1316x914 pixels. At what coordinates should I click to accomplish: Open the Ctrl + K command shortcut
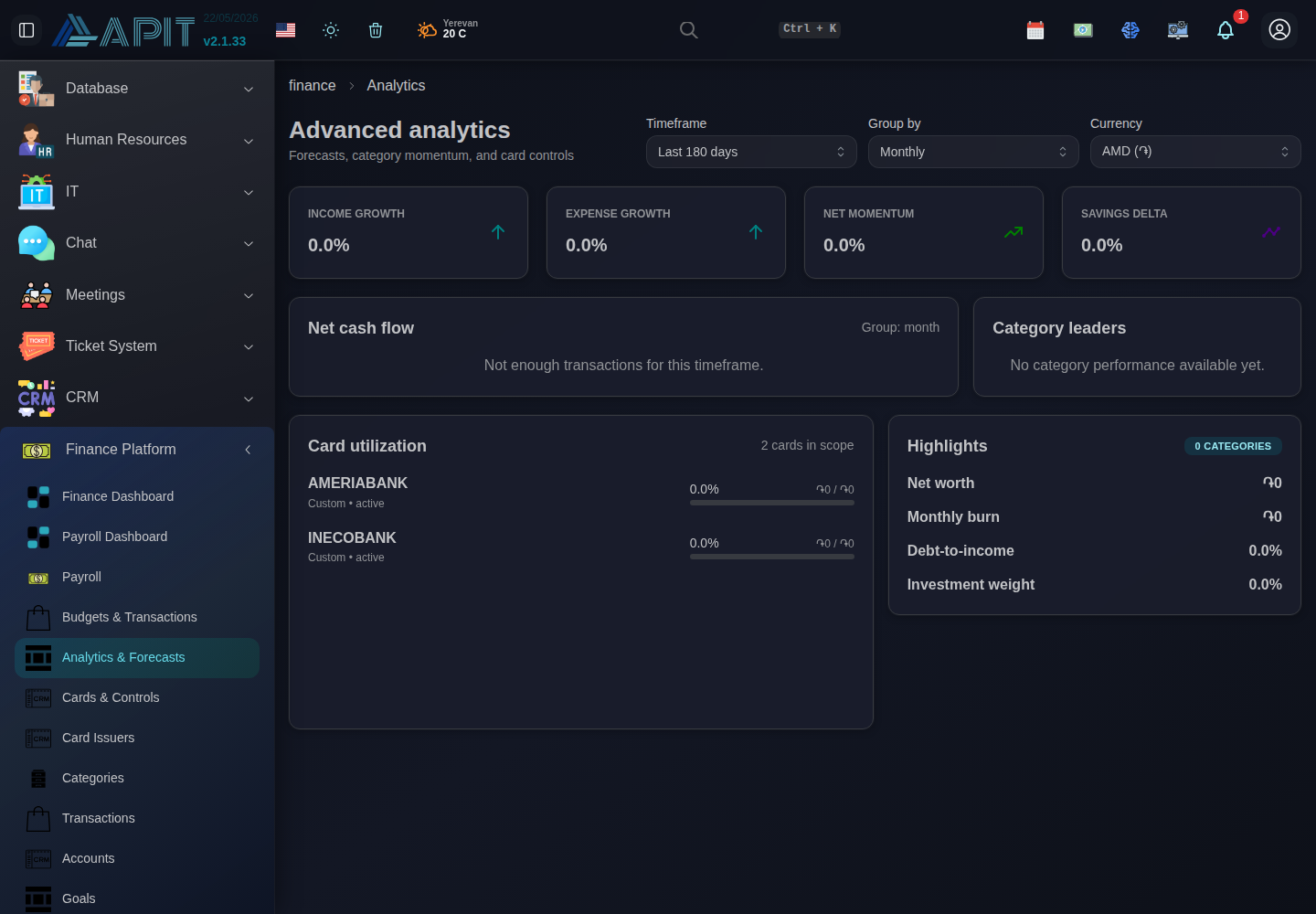tap(810, 29)
